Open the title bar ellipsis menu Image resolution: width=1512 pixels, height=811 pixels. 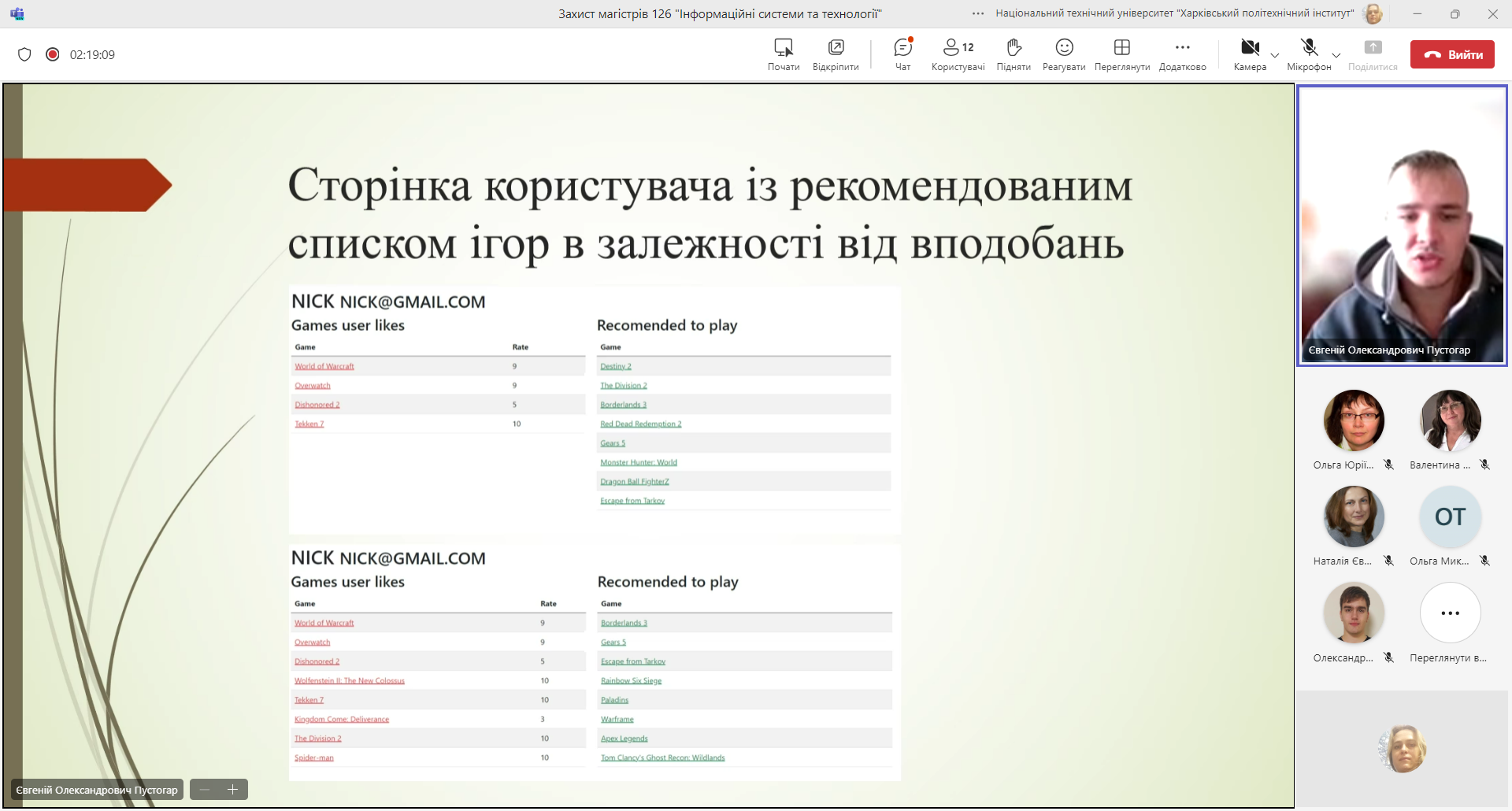(978, 13)
